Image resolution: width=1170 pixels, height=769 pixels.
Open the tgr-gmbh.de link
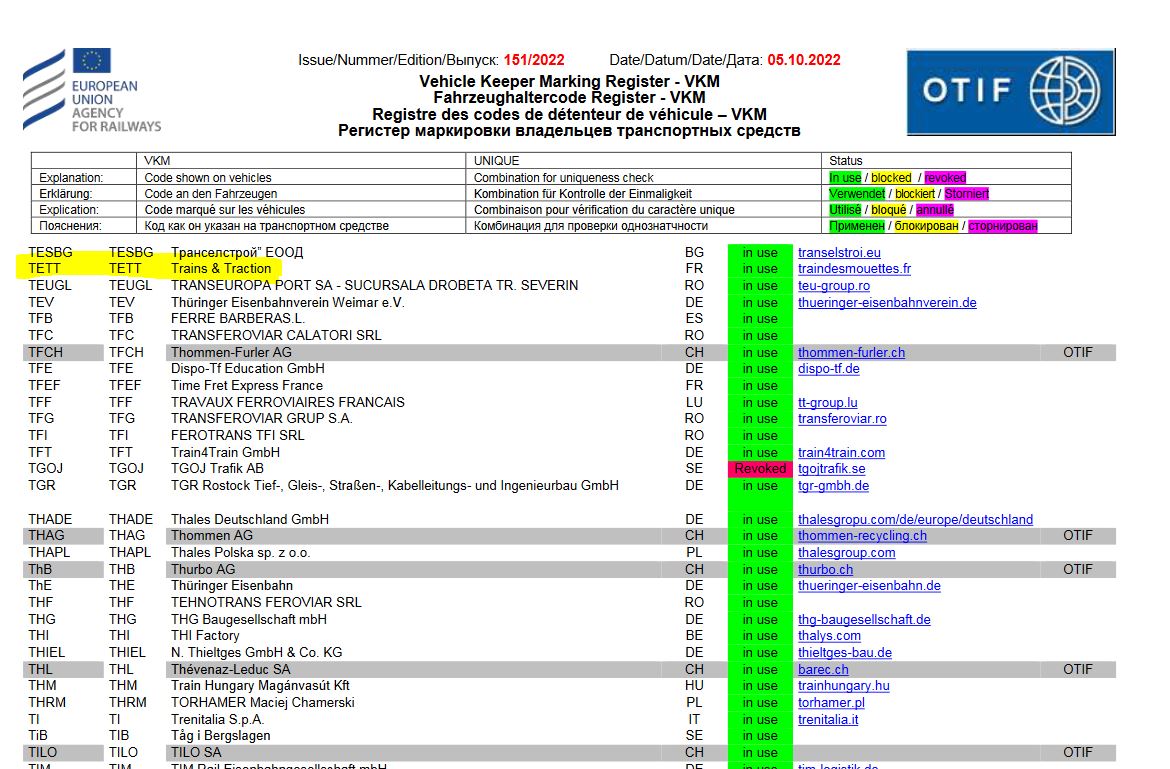tap(833, 486)
